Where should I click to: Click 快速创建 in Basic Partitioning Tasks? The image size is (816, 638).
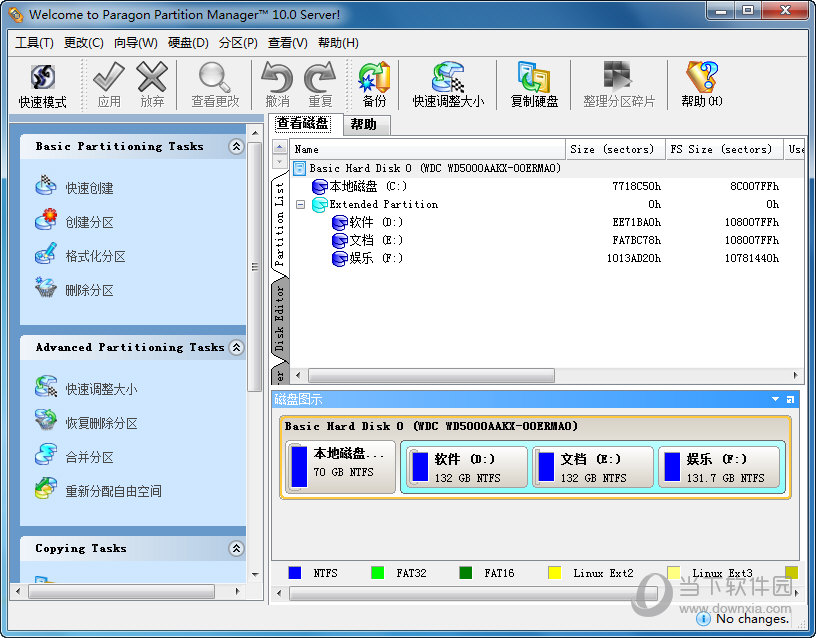[89, 188]
